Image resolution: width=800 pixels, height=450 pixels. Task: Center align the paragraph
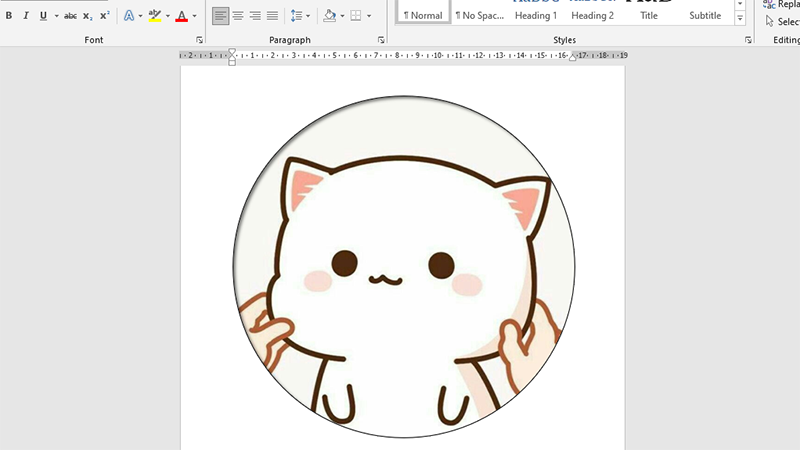pyautogui.click(x=238, y=16)
